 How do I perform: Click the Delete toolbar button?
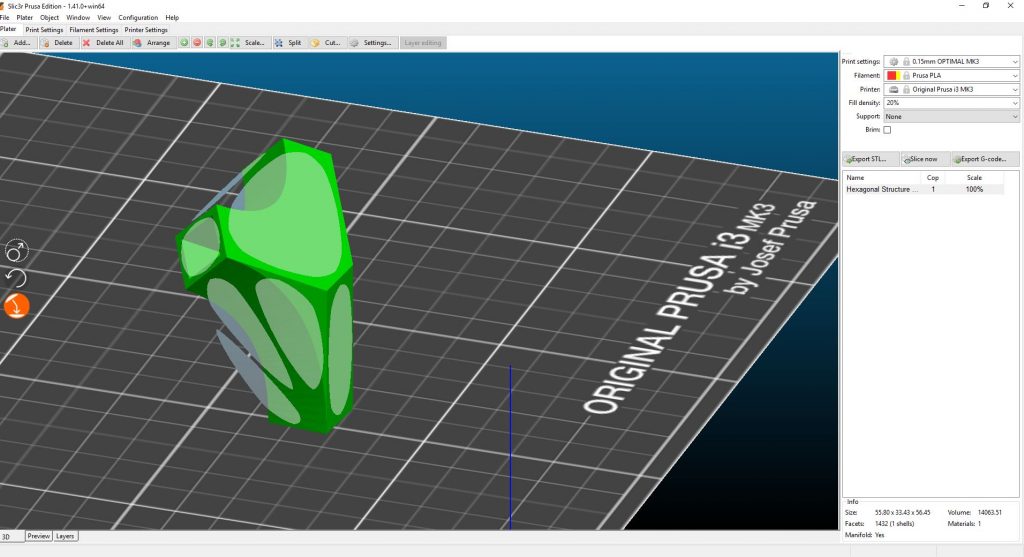[x=58, y=42]
